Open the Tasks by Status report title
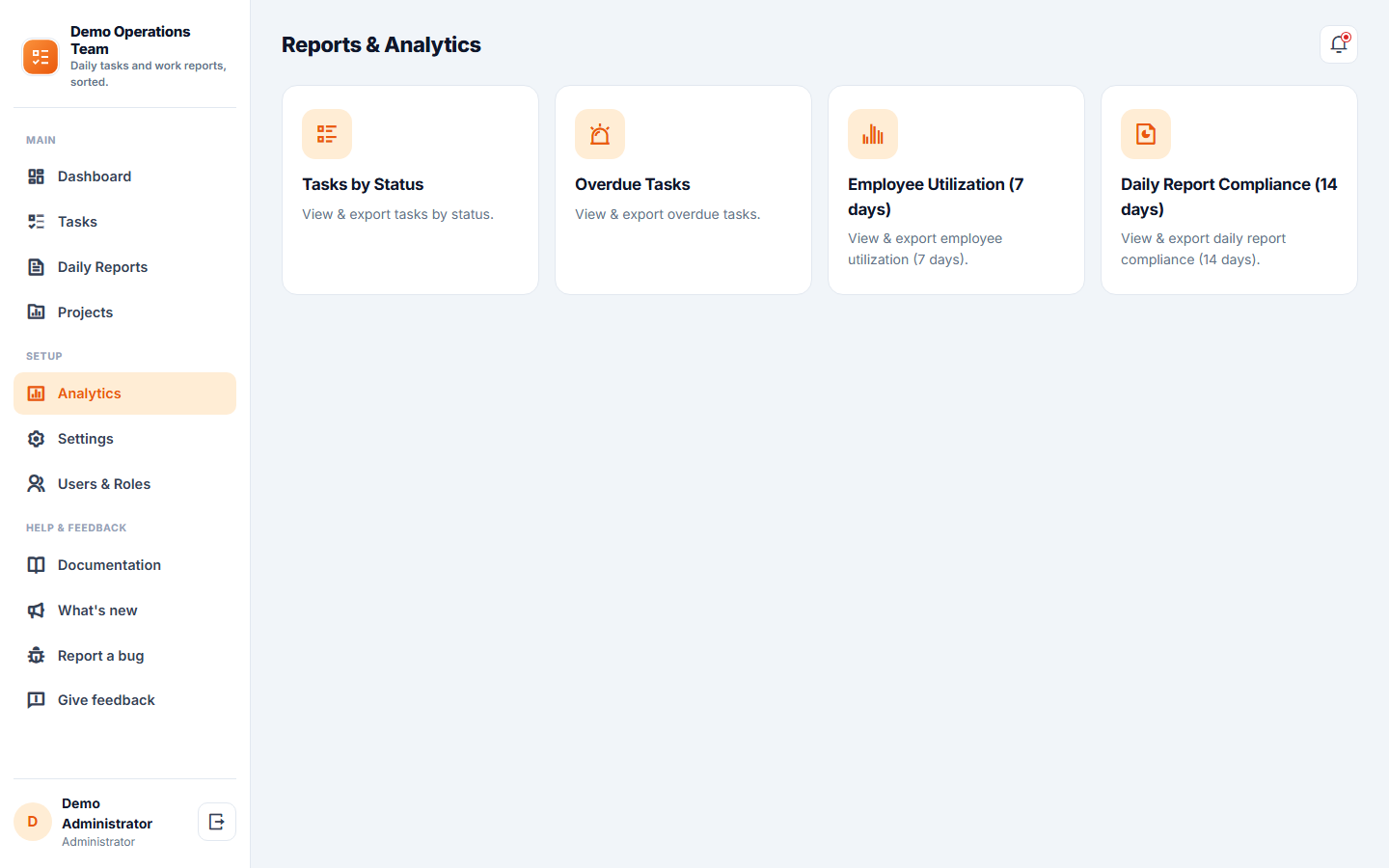1389x868 pixels. point(363,184)
